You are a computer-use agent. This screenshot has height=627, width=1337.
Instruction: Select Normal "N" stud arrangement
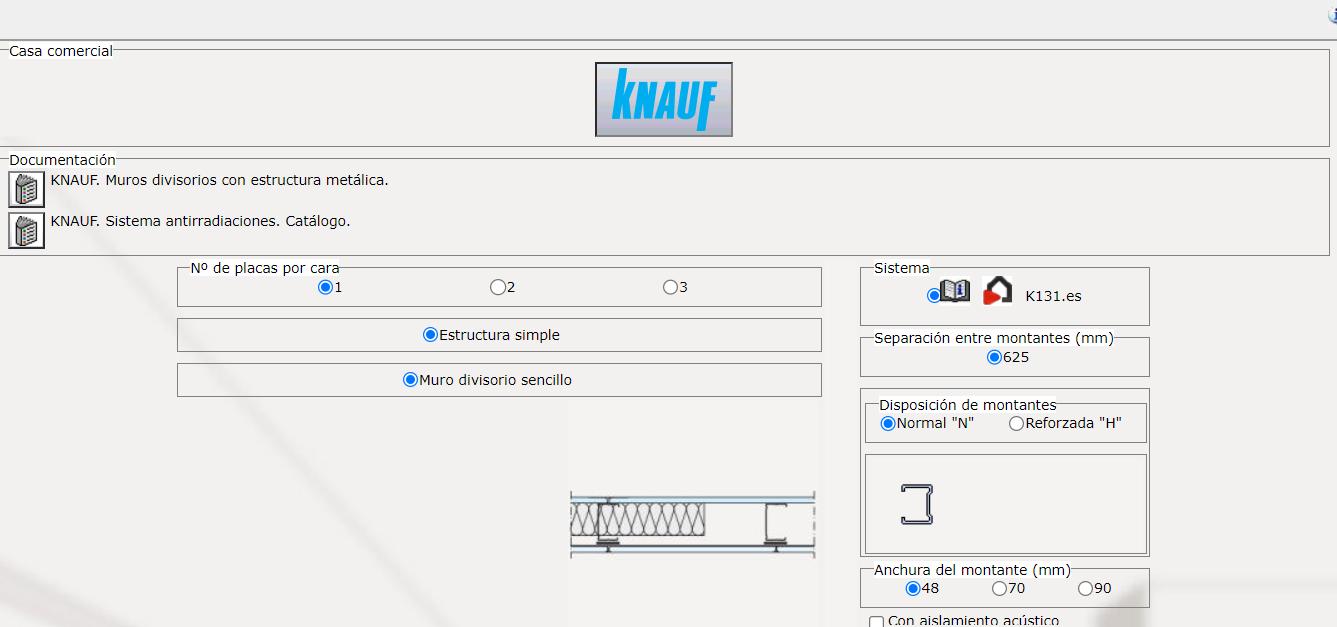coord(887,423)
